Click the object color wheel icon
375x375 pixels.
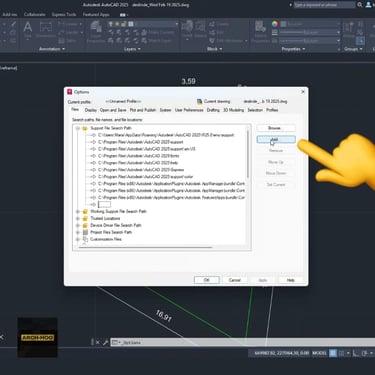click(275, 24)
